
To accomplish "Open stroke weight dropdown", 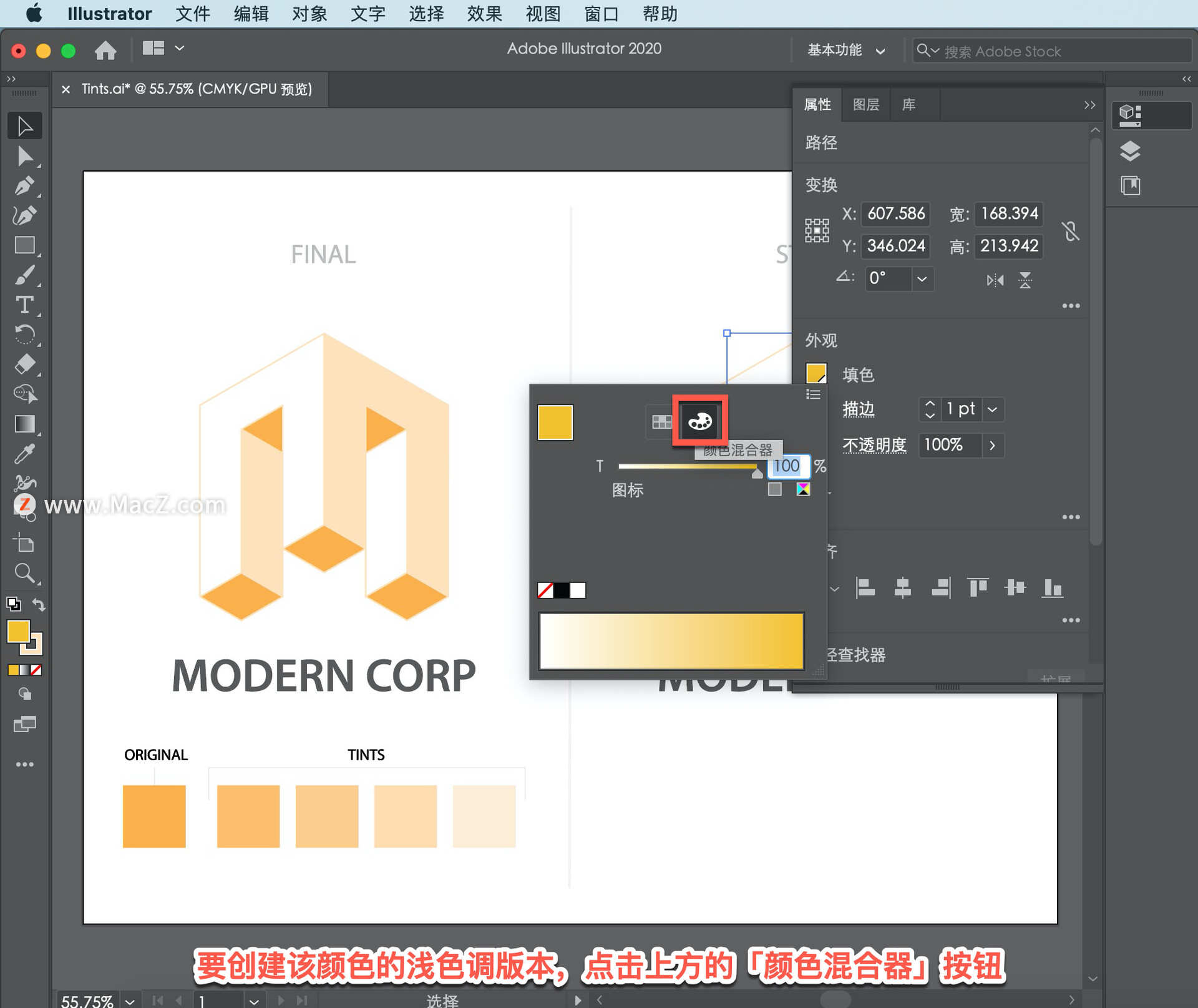I will [x=992, y=409].
